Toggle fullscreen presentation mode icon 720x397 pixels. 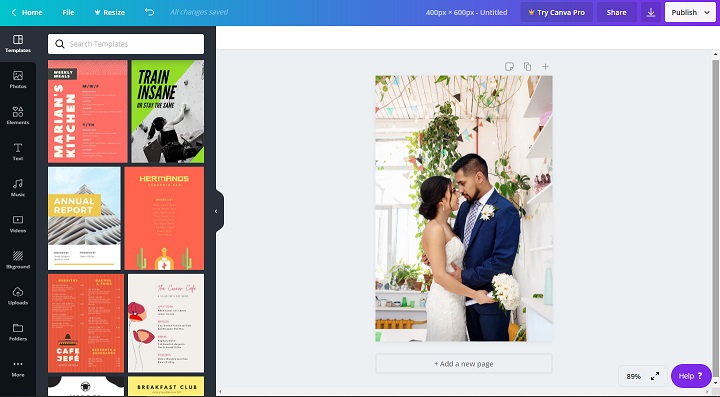pyautogui.click(x=655, y=376)
